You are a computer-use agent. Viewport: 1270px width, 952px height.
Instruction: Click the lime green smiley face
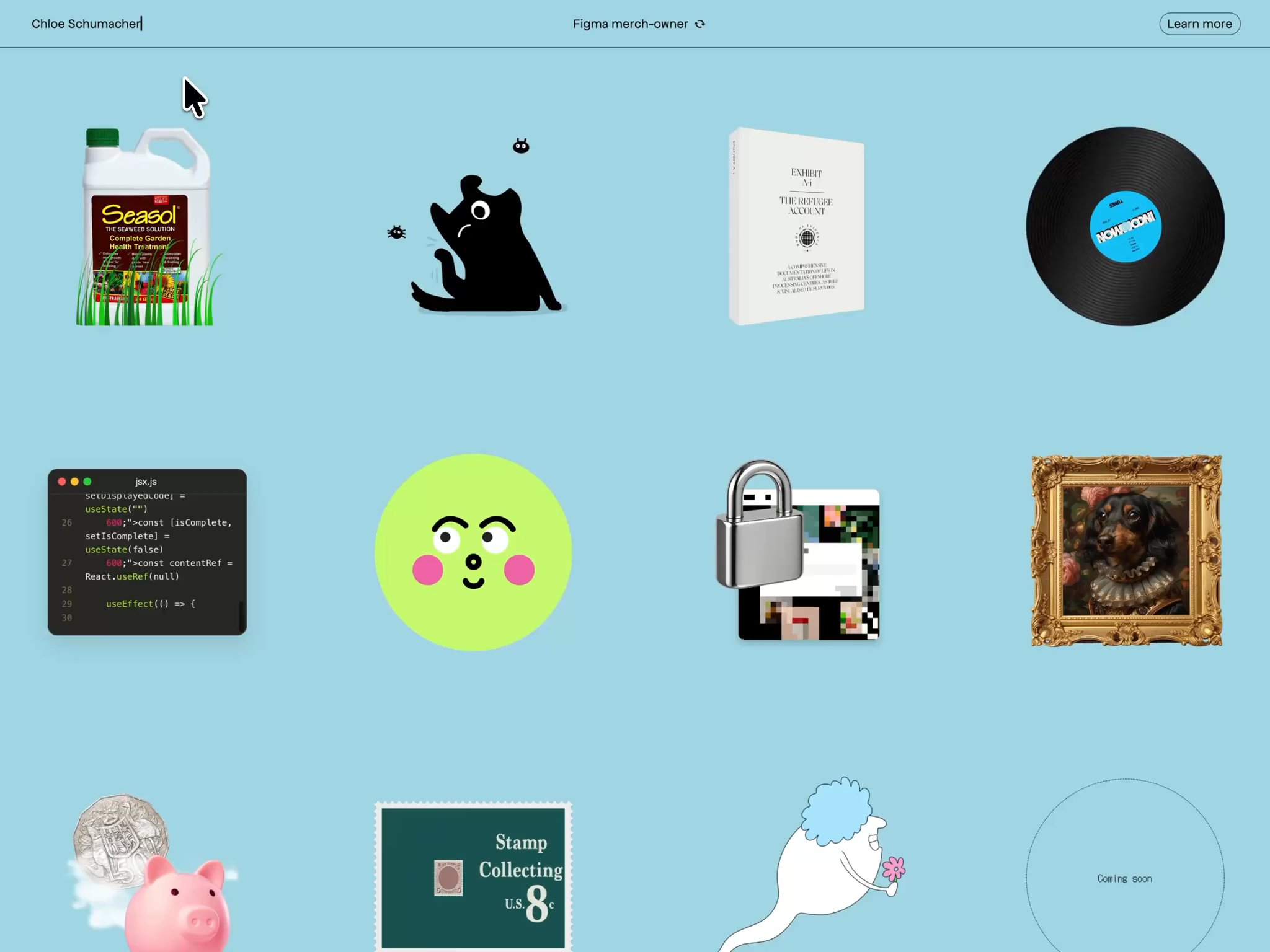coord(473,552)
